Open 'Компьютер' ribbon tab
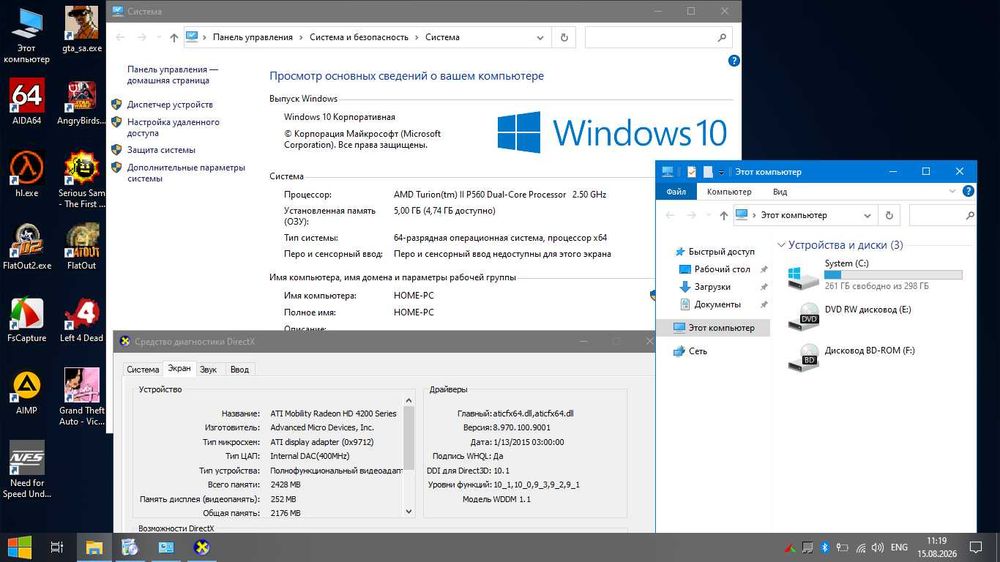Image resolution: width=1000 pixels, height=562 pixels. click(729, 191)
